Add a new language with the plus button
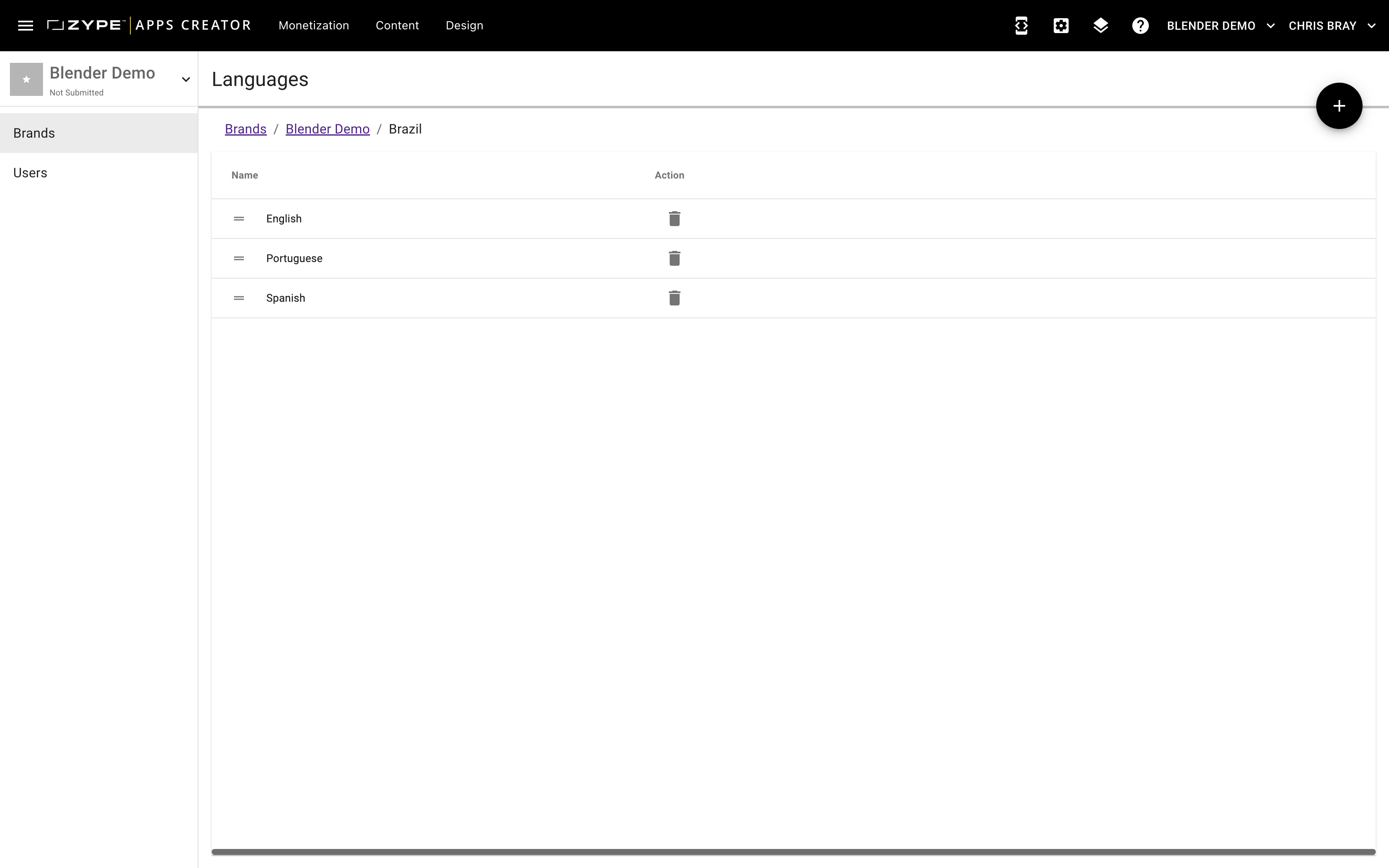The height and width of the screenshot is (868, 1389). click(x=1339, y=106)
